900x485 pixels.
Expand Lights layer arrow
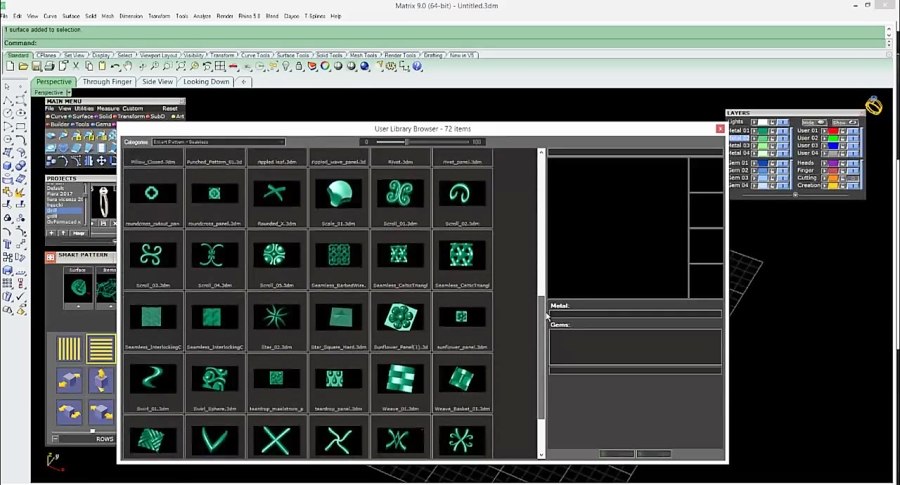pyautogui.click(x=754, y=122)
